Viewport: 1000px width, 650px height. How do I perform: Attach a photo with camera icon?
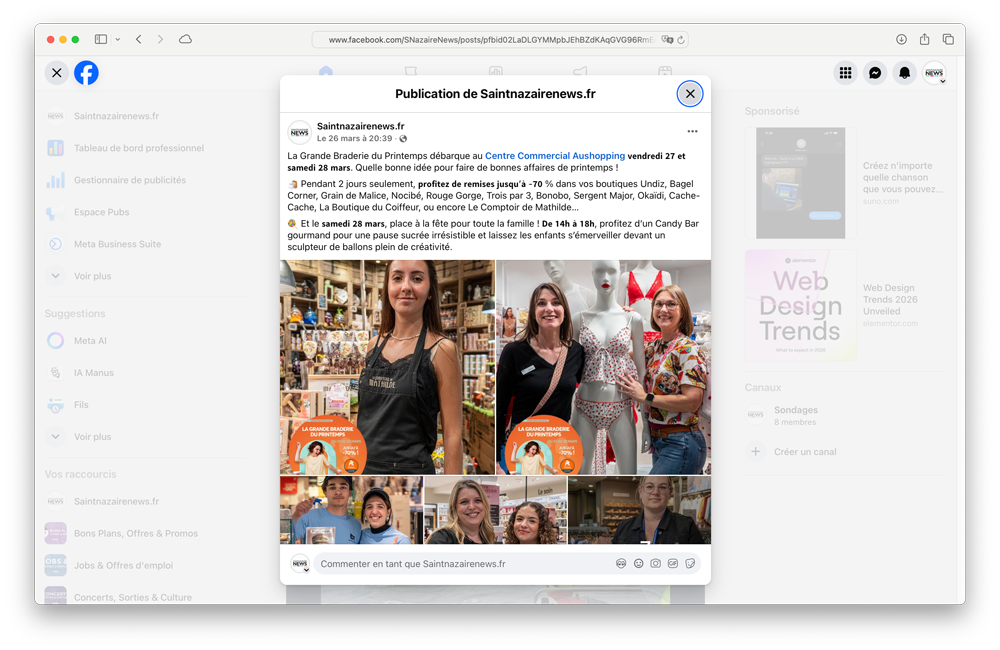pyautogui.click(x=655, y=564)
